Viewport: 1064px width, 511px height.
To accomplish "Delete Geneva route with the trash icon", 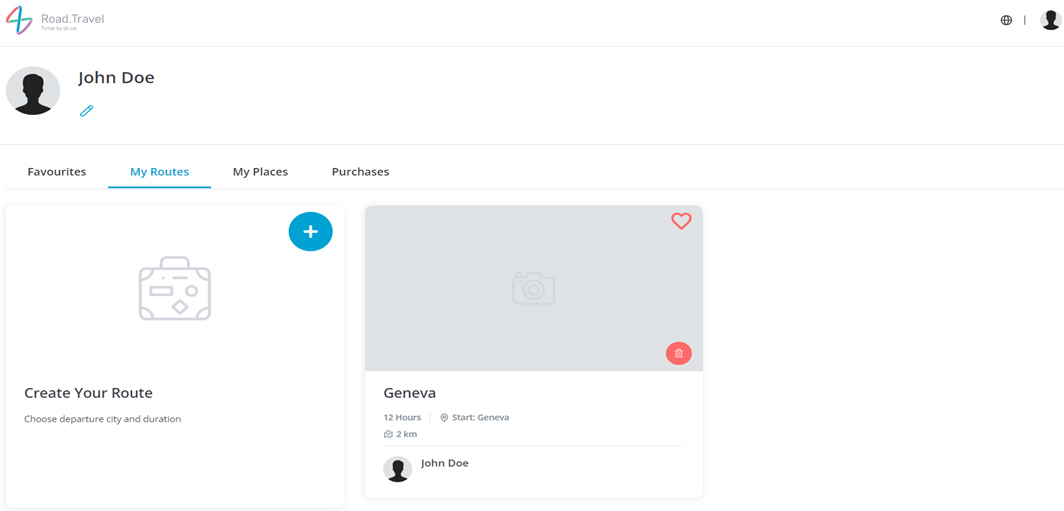I will pos(679,353).
